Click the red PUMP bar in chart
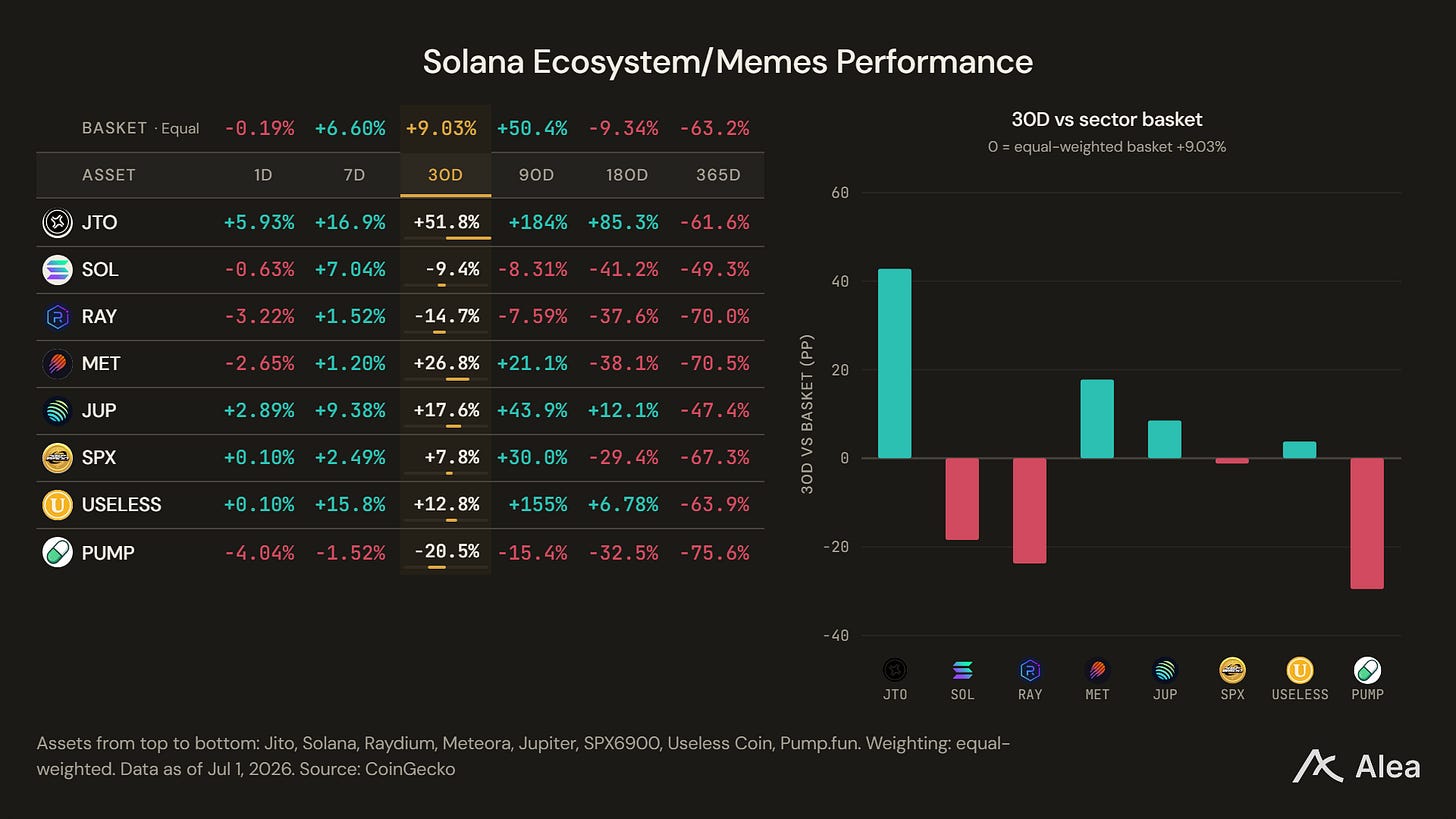The height and width of the screenshot is (819, 1456). tap(1367, 523)
